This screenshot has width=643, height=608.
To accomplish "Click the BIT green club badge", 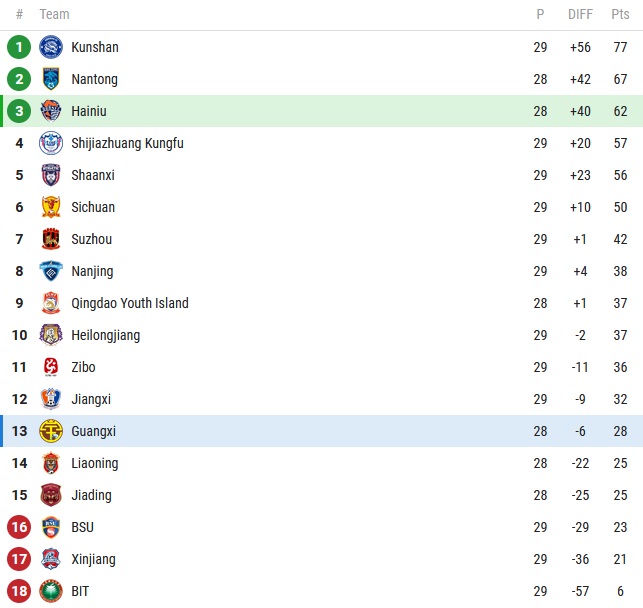I will pos(50,591).
